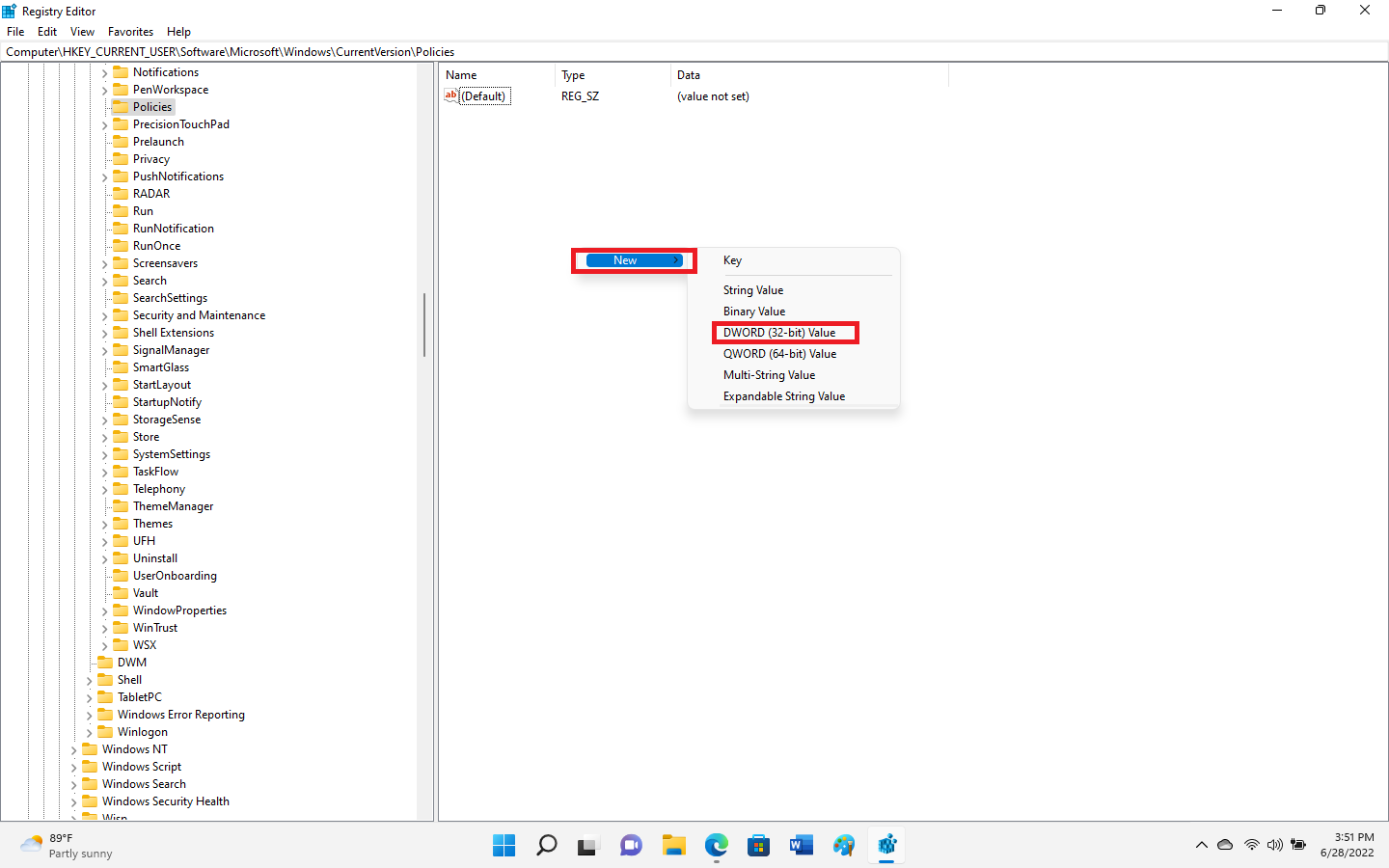1389x868 pixels.
Task: Open the Favorites menu
Action: click(x=130, y=32)
